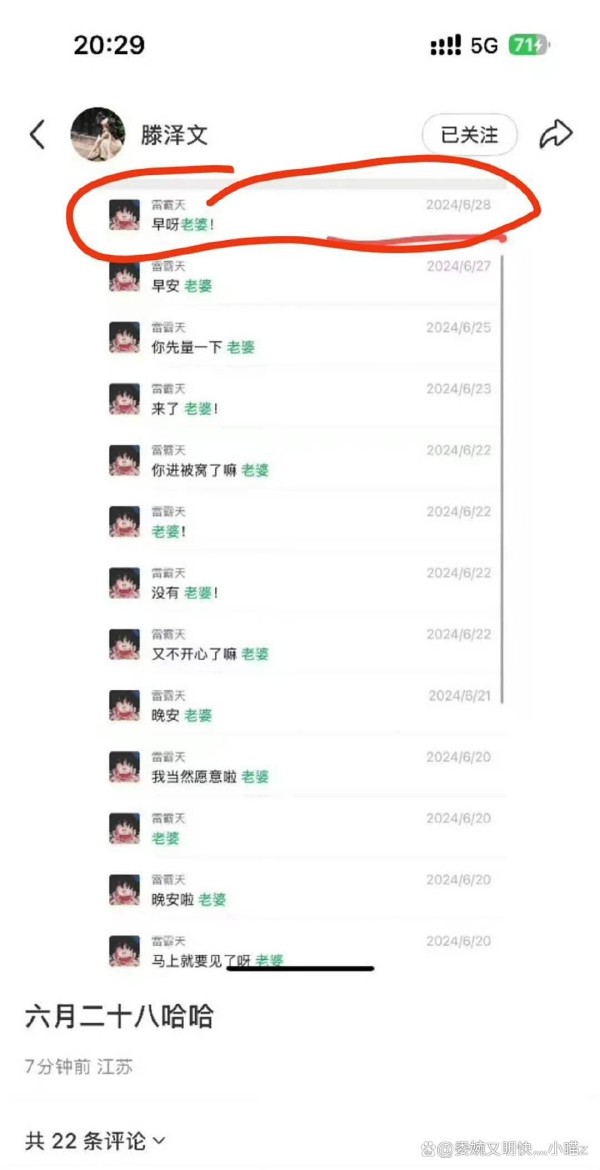Tap the 5G signal indicator
This screenshot has height=1170, width=600.
click(x=484, y=46)
